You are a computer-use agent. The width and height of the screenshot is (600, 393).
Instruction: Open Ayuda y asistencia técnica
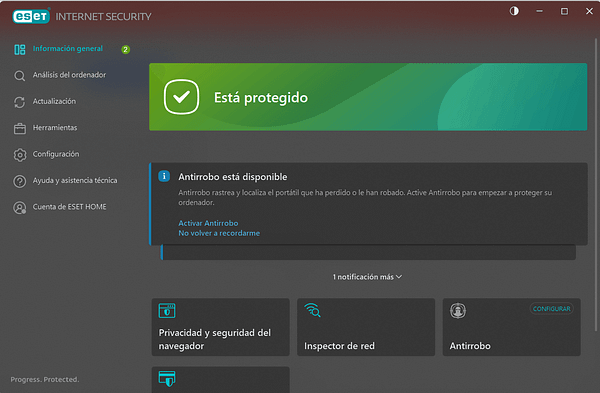tap(75, 181)
